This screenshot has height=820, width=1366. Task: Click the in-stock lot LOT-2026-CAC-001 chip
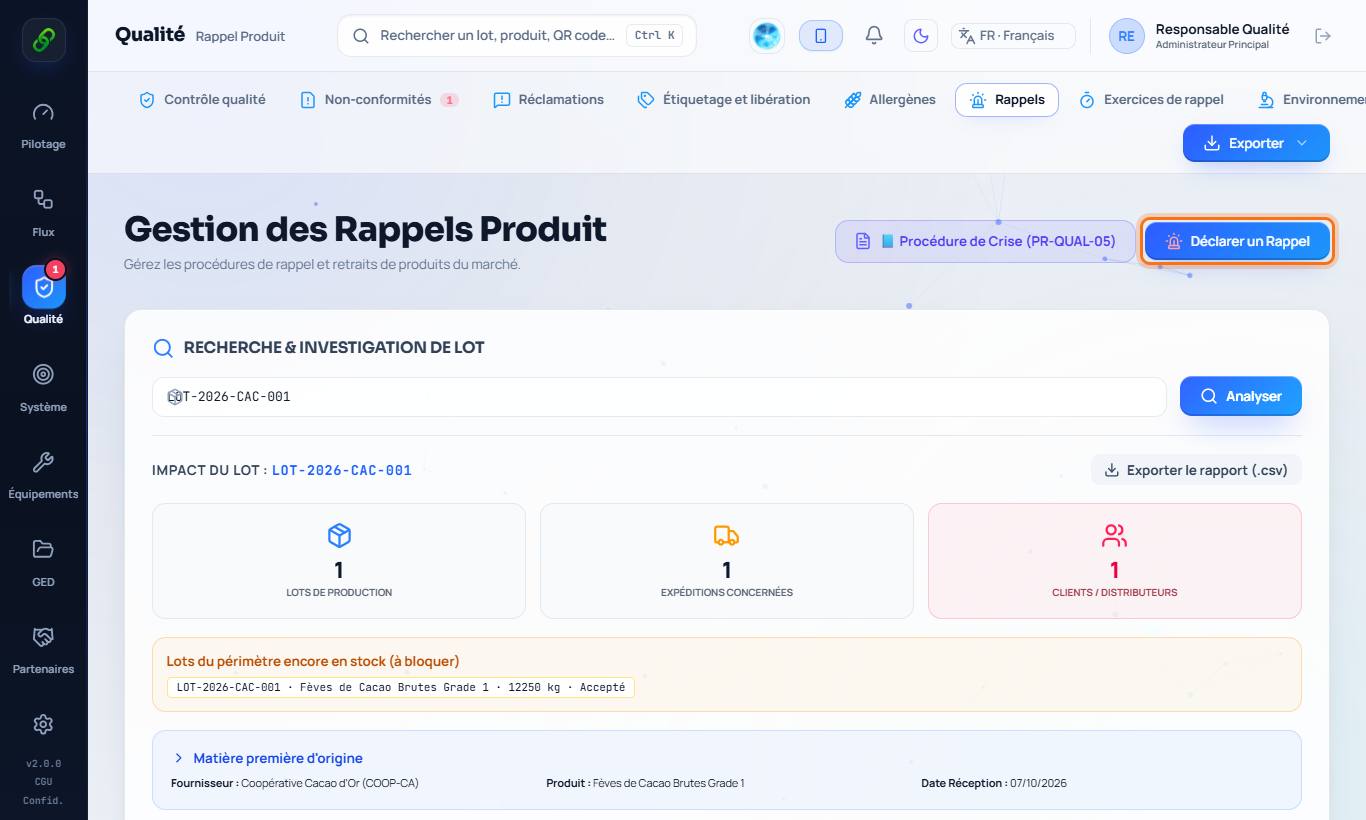(x=400, y=687)
